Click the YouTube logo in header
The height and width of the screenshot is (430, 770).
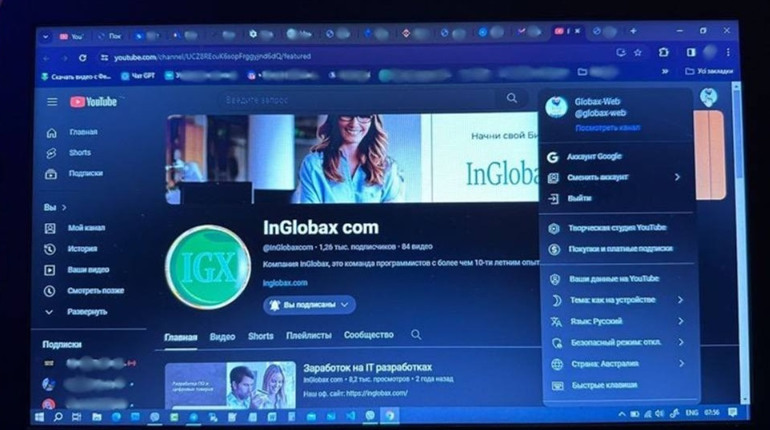[93, 102]
